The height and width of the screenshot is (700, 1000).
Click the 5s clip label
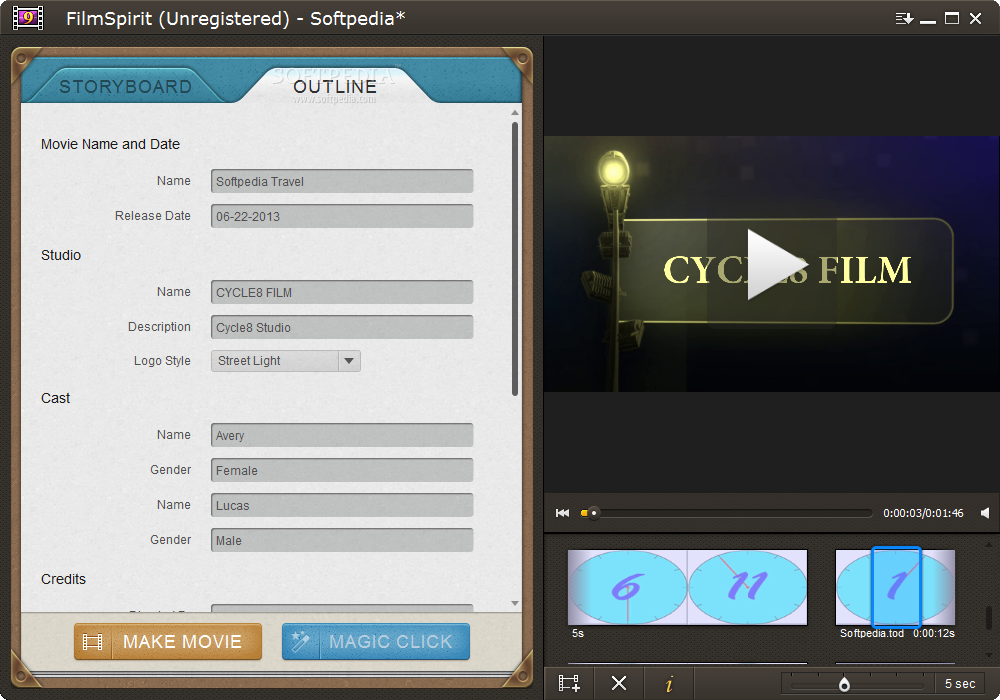click(x=578, y=633)
